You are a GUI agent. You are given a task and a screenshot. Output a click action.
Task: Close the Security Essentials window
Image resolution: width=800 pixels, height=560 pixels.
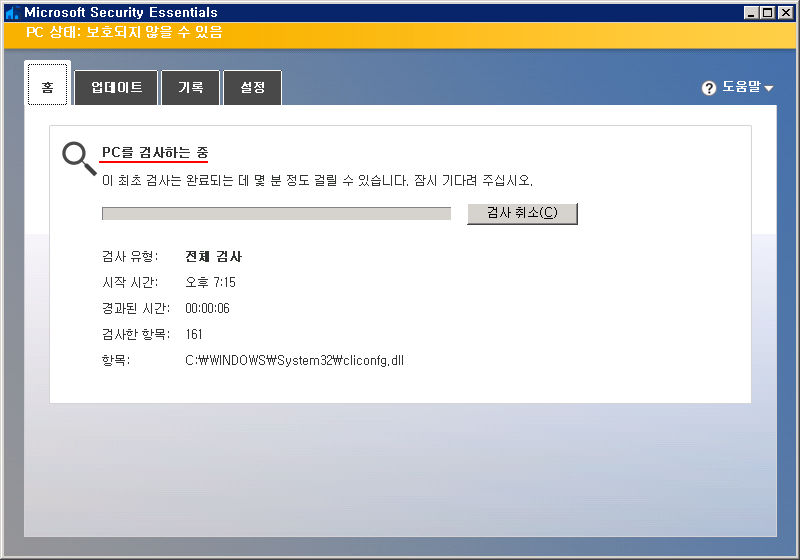pyautogui.click(x=786, y=13)
